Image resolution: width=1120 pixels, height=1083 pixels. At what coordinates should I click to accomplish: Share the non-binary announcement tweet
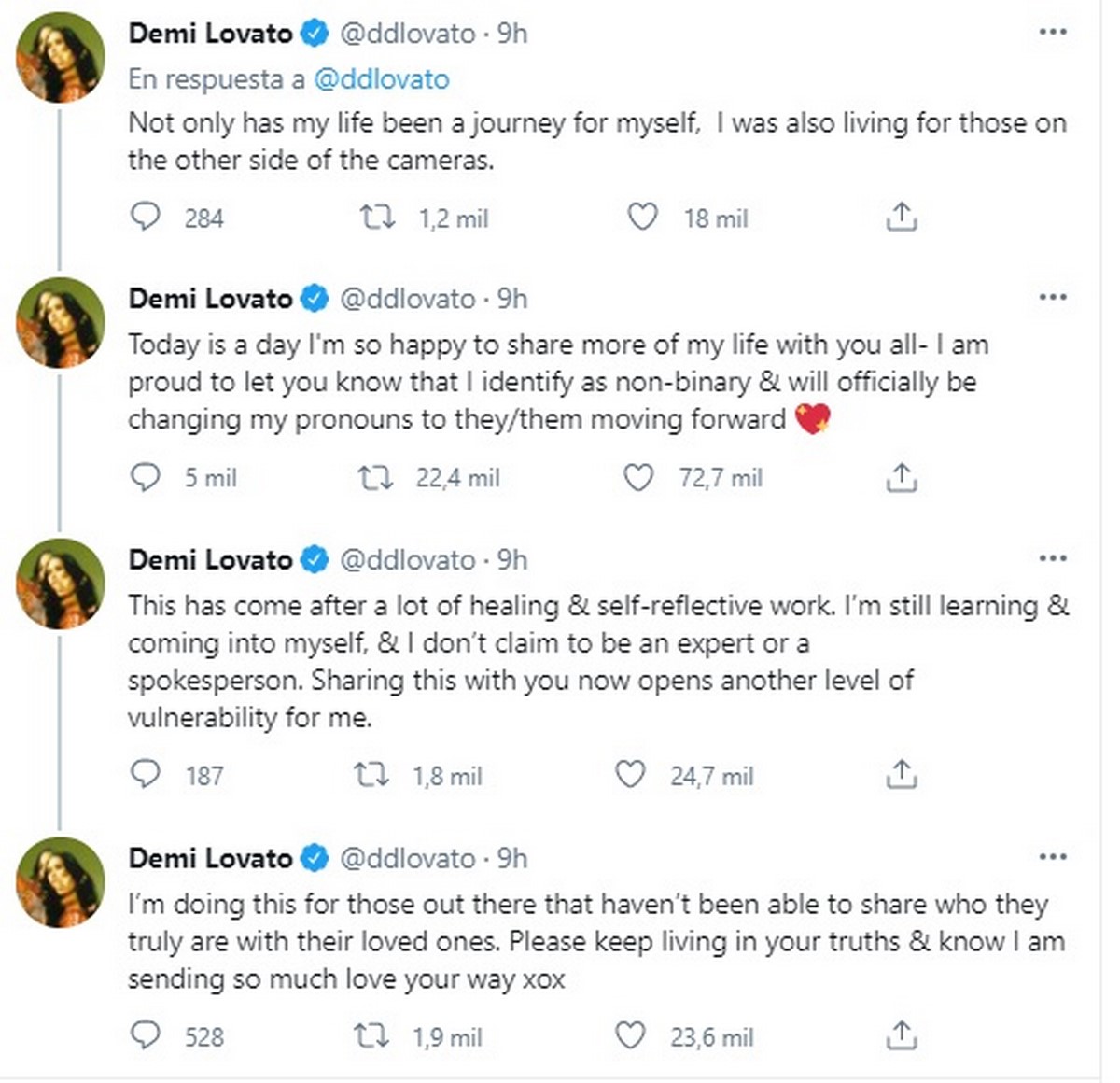pos(901,478)
